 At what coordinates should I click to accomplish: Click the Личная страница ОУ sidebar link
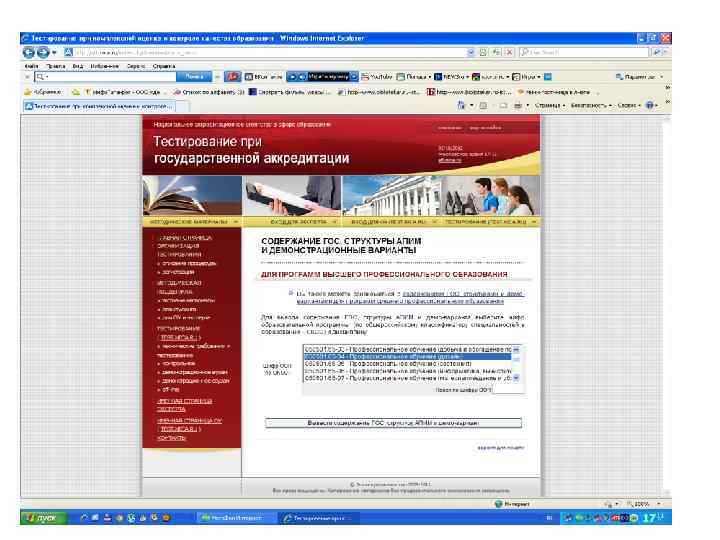tap(189, 424)
